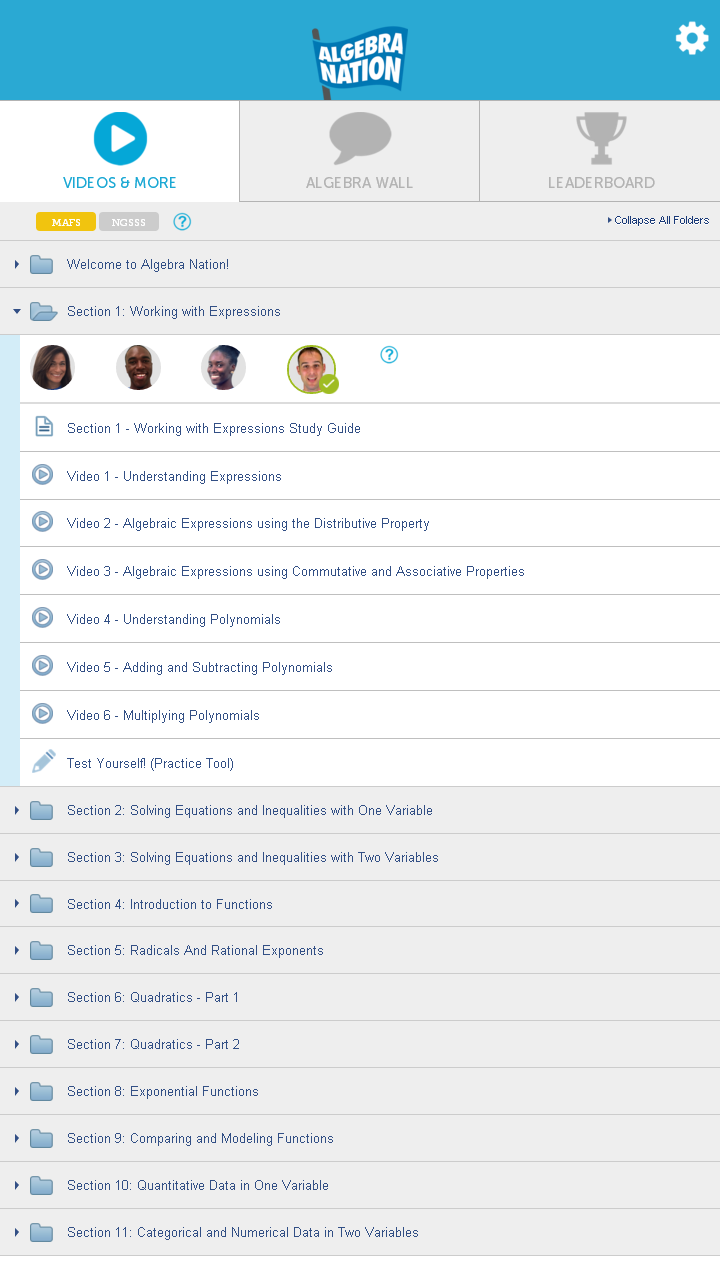The height and width of the screenshot is (1280, 720).
Task: Expand Section 3 arrow
Action: (x=17, y=857)
